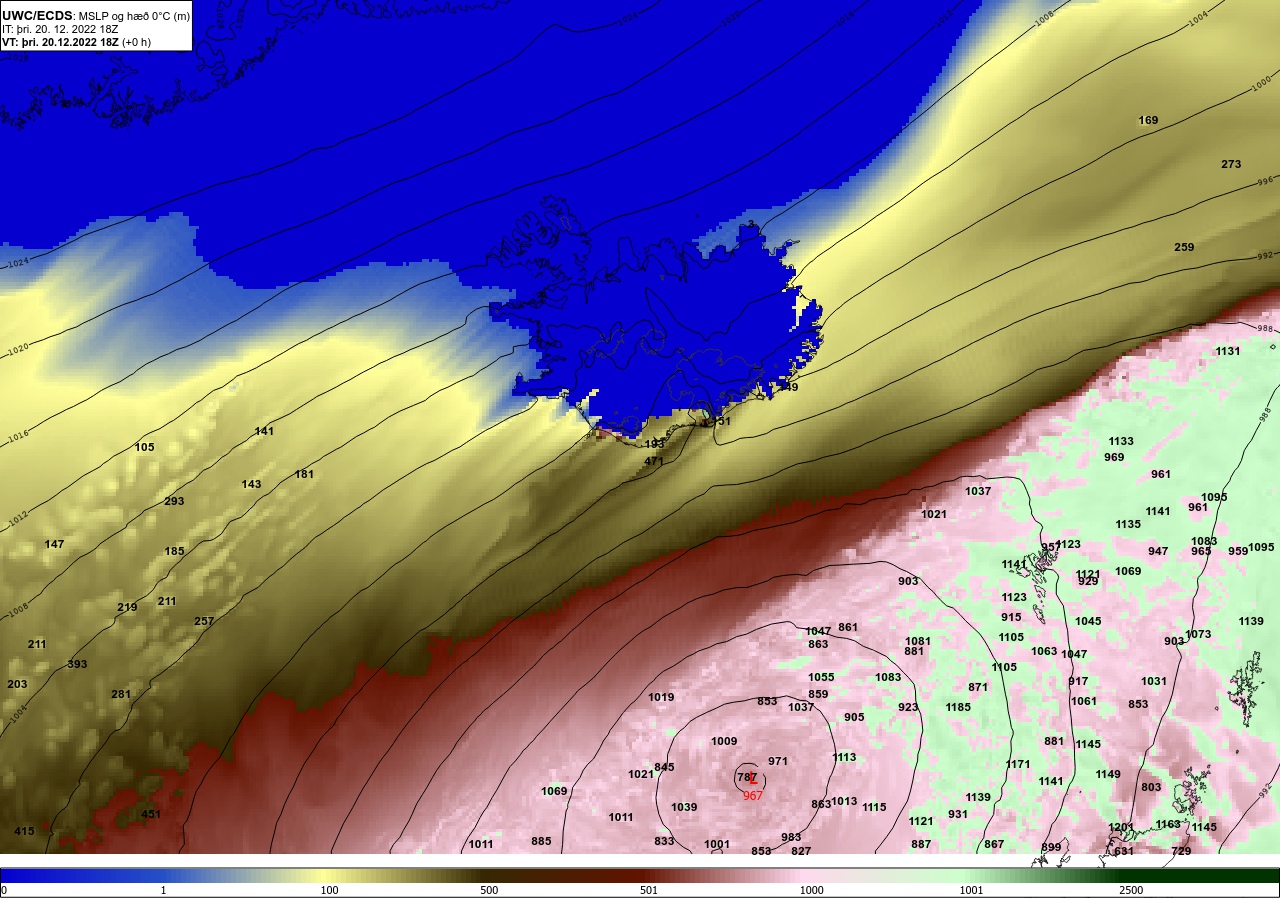The image size is (1280, 898).
Task: Click the height value 1185
Action: point(958,707)
